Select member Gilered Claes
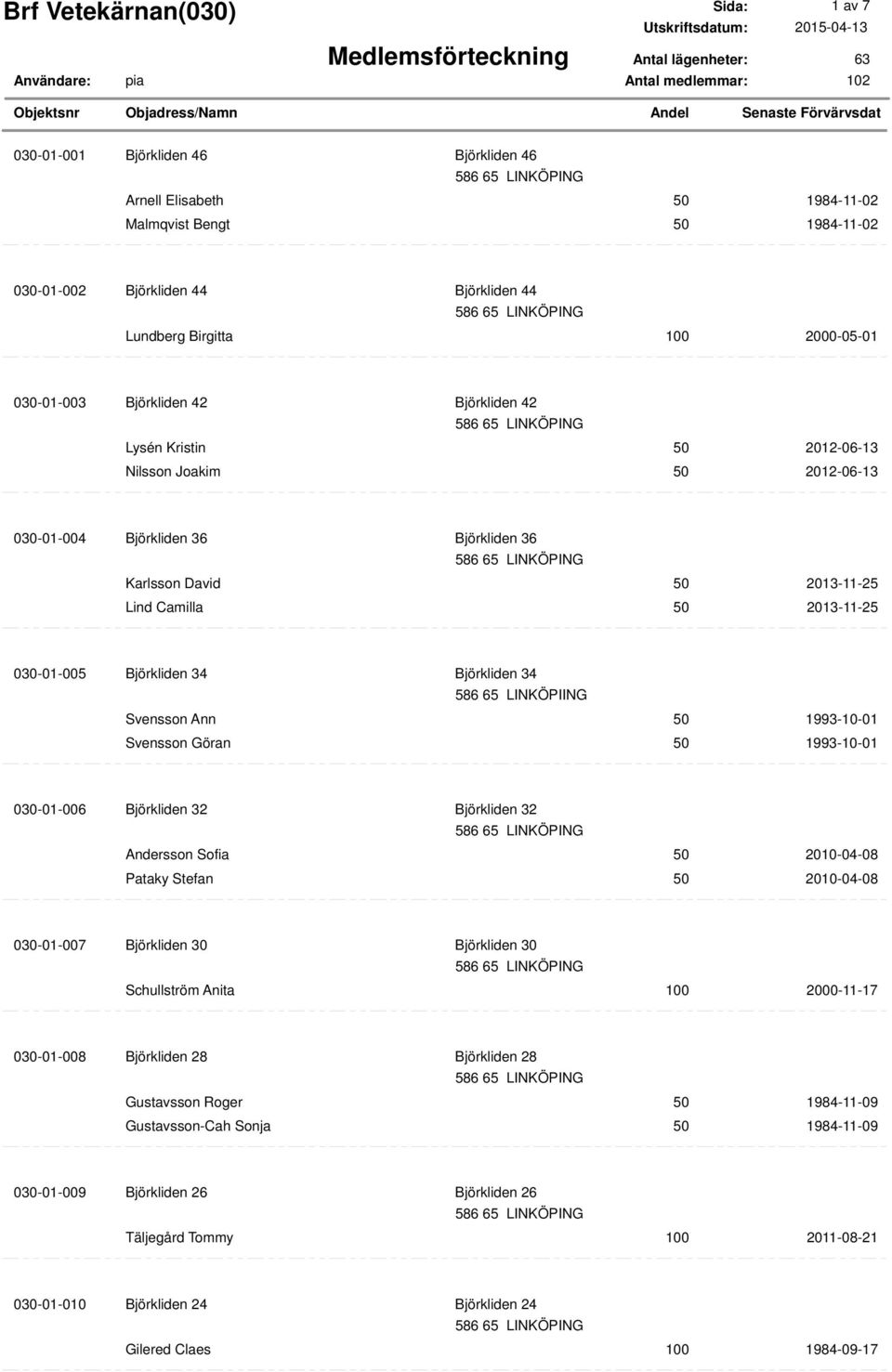This screenshot has width=892, height=1372. 168,1349
